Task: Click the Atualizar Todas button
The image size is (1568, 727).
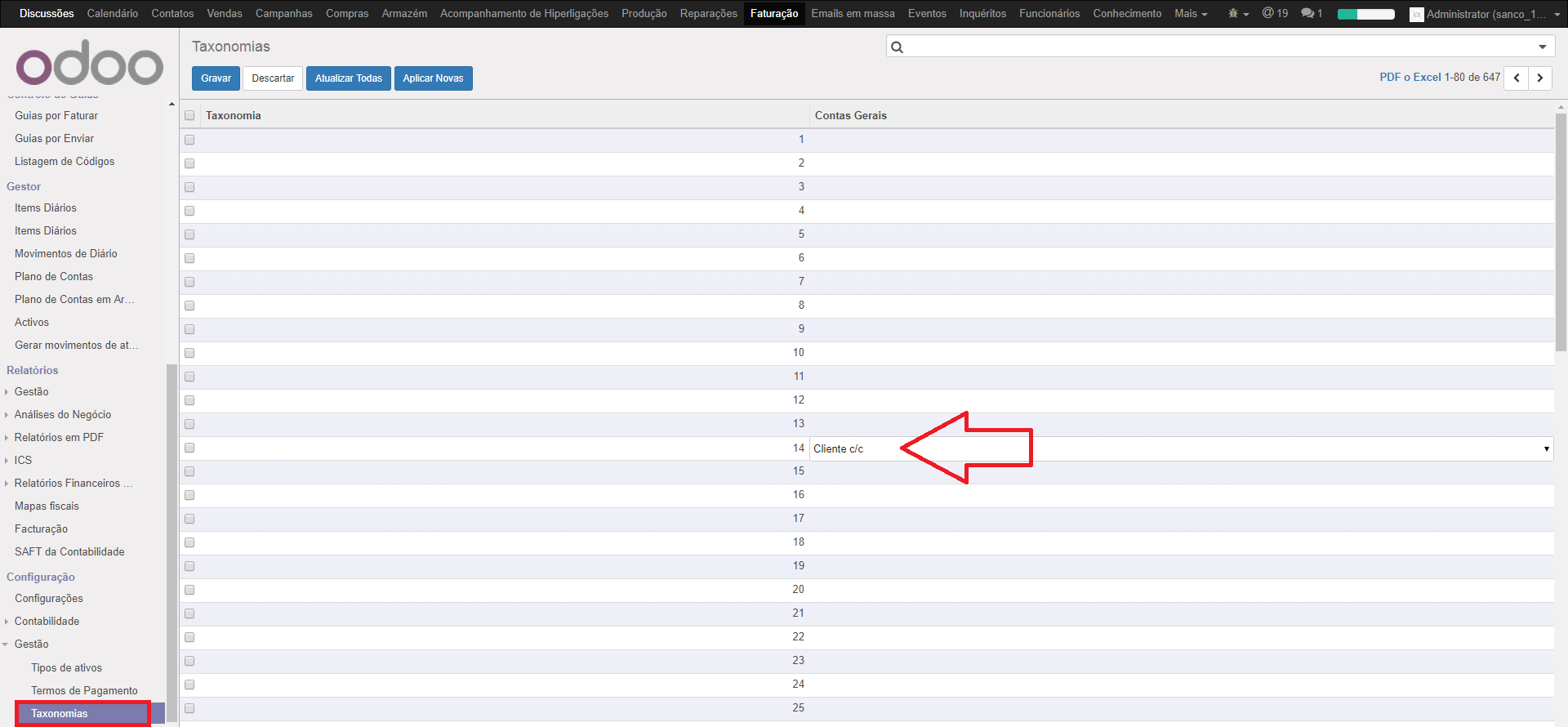Action: coord(349,78)
